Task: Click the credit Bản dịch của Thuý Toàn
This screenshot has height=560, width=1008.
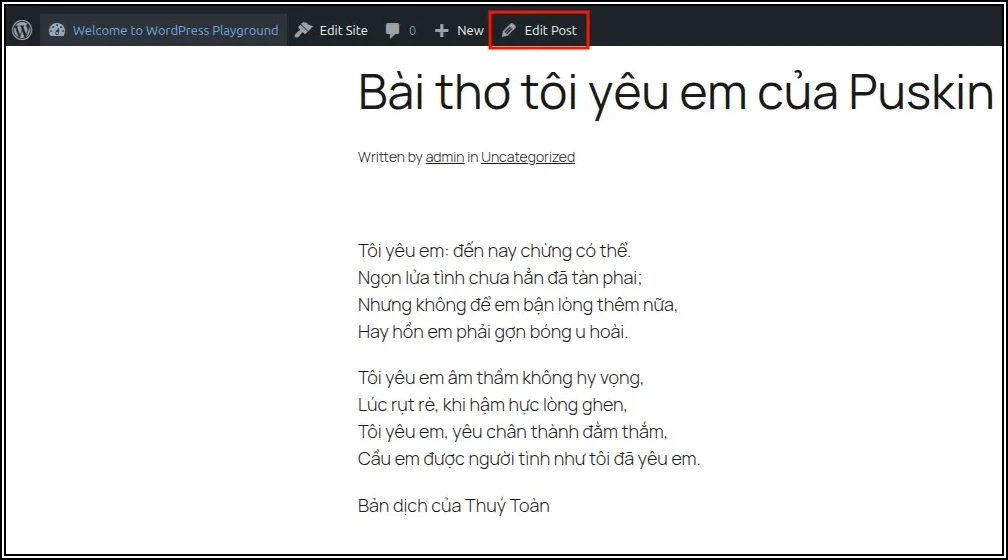Action: tap(454, 506)
